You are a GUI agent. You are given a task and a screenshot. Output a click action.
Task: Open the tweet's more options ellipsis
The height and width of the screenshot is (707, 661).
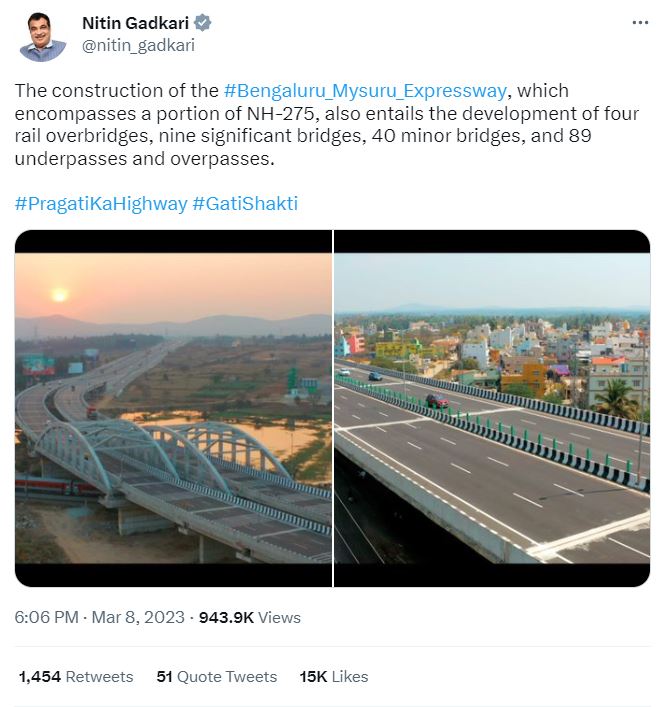[x=637, y=22]
